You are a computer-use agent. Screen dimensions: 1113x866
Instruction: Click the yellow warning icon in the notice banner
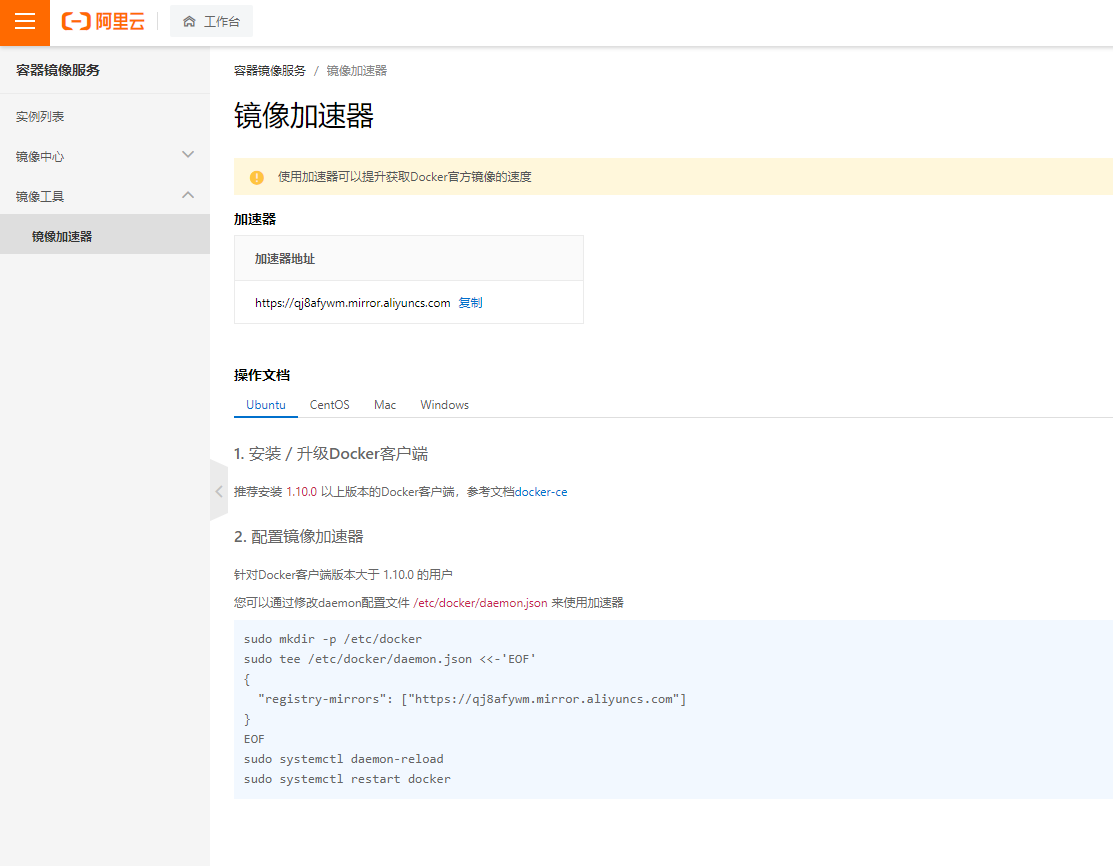tap(257, 177)
